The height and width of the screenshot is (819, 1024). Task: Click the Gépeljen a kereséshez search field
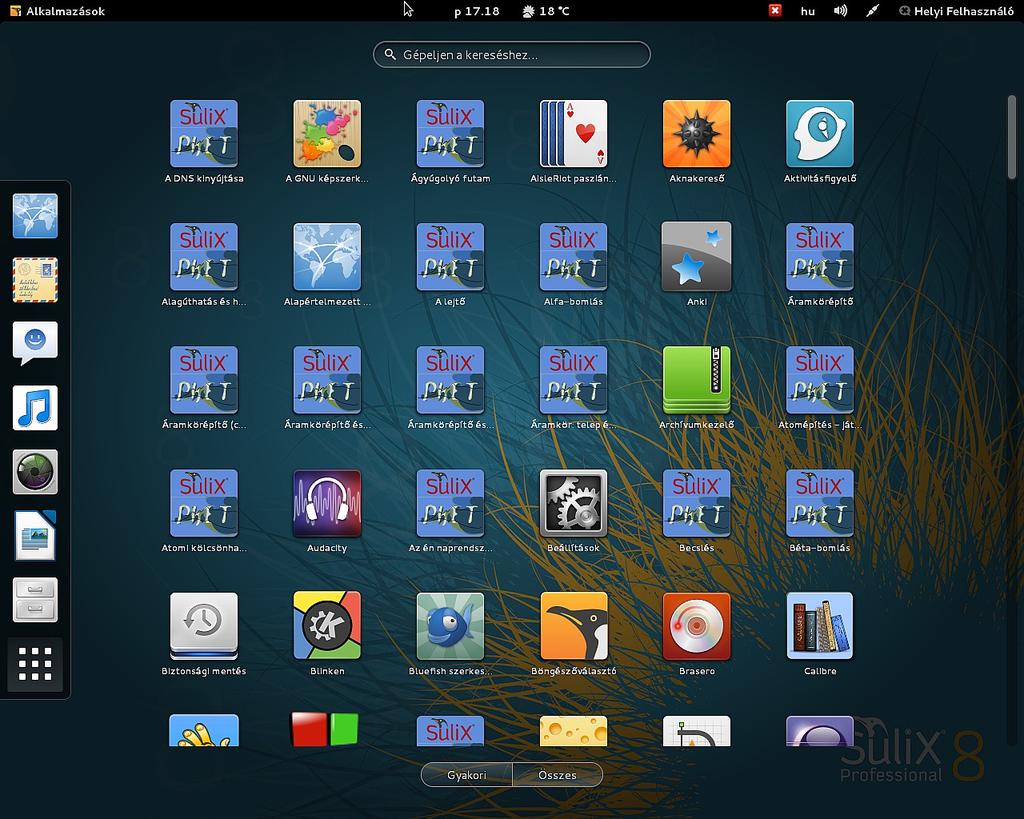(x=512, y=55)
